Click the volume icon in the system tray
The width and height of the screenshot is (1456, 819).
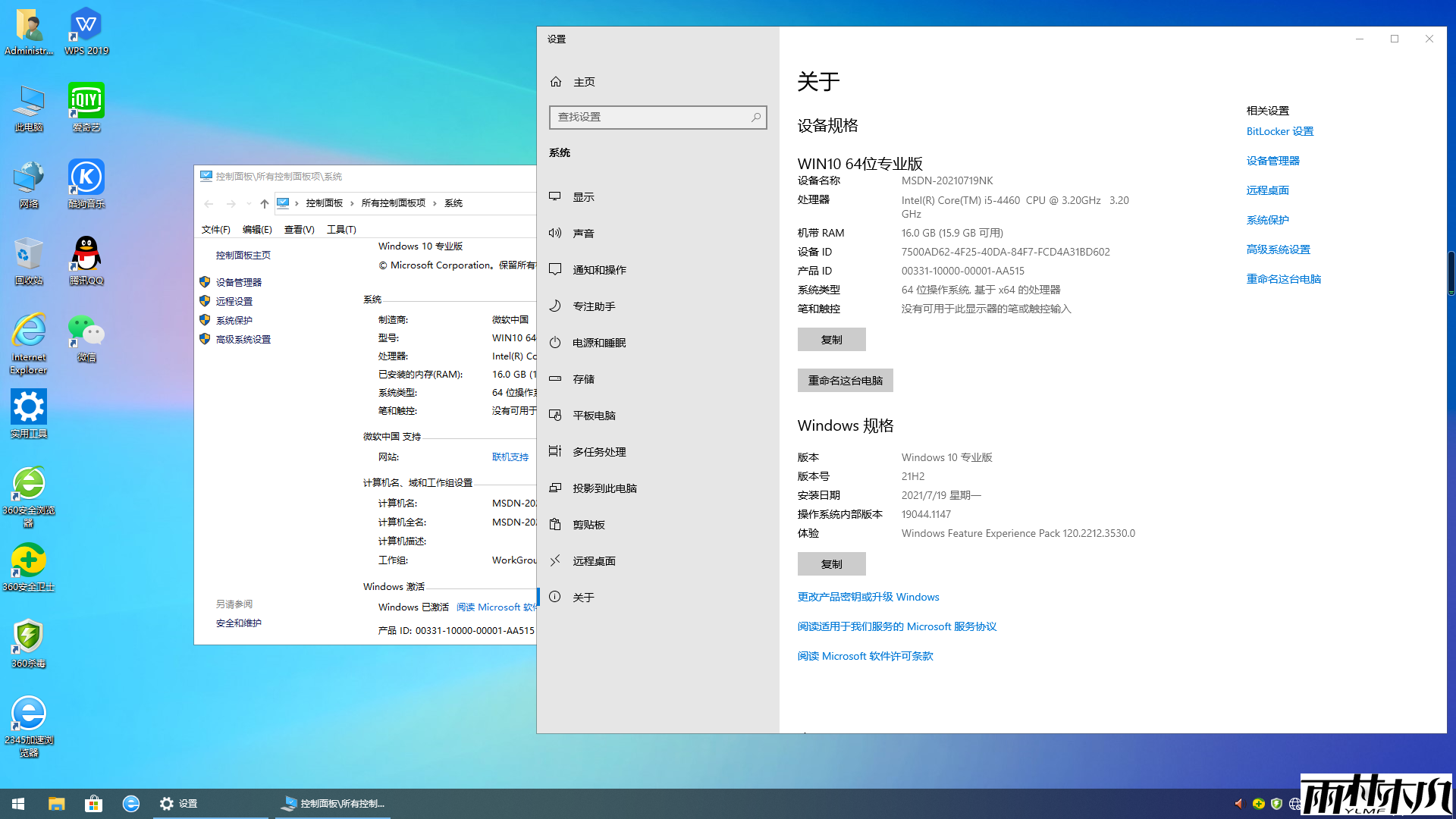[1239, 803]
